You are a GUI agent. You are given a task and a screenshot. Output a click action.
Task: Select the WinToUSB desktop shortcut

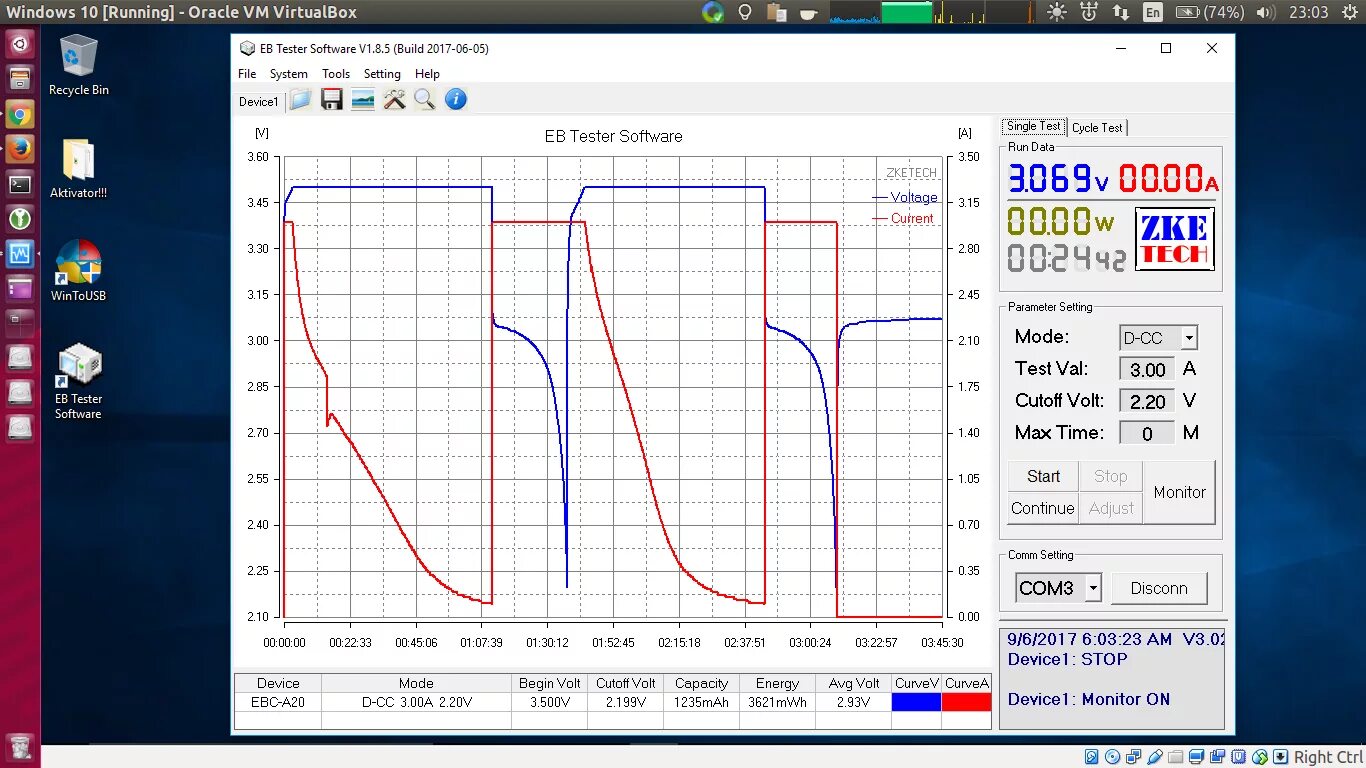pyautogui.click(x=78, y=271)
